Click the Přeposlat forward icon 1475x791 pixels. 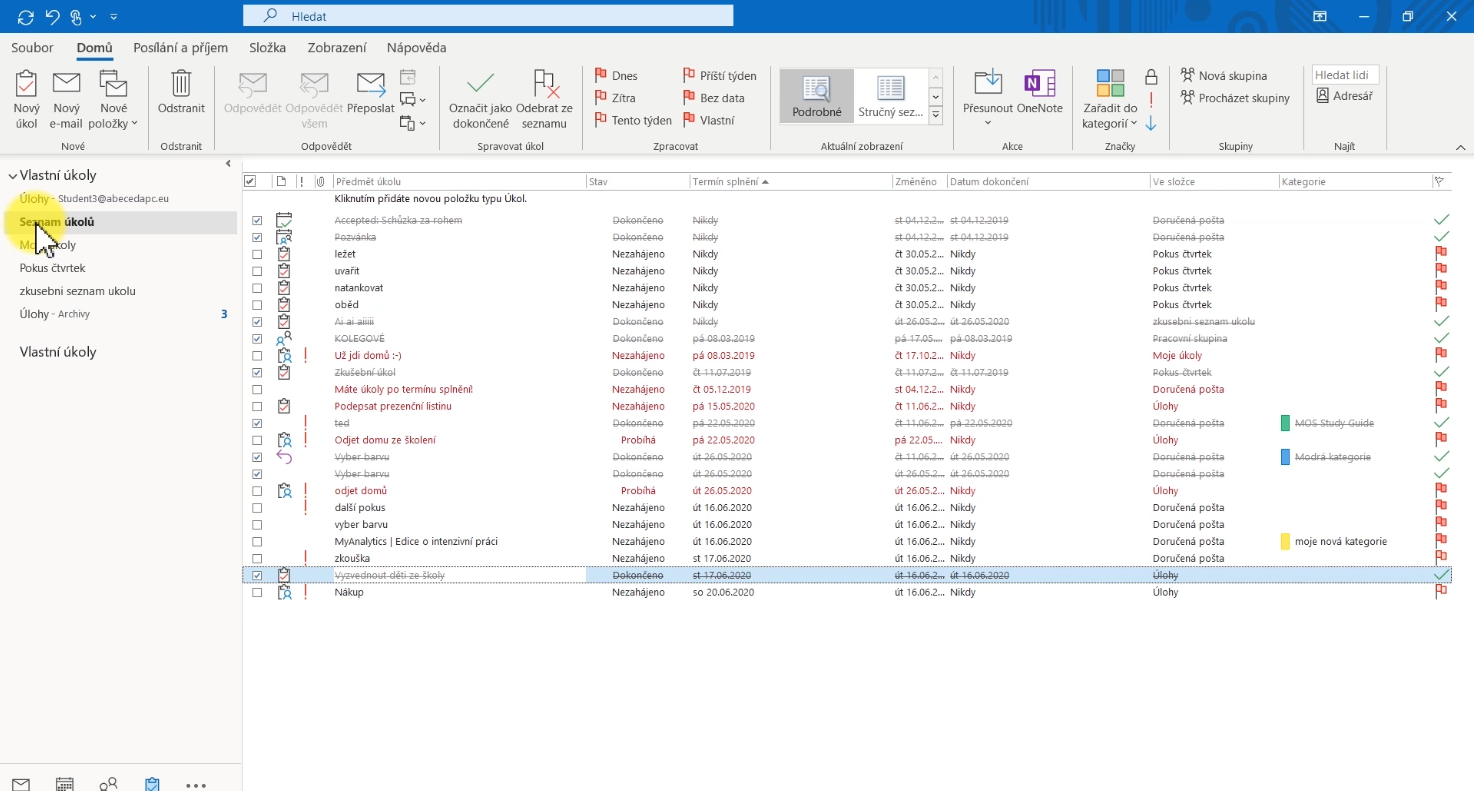pyautogui.click(x=370, y=86)
